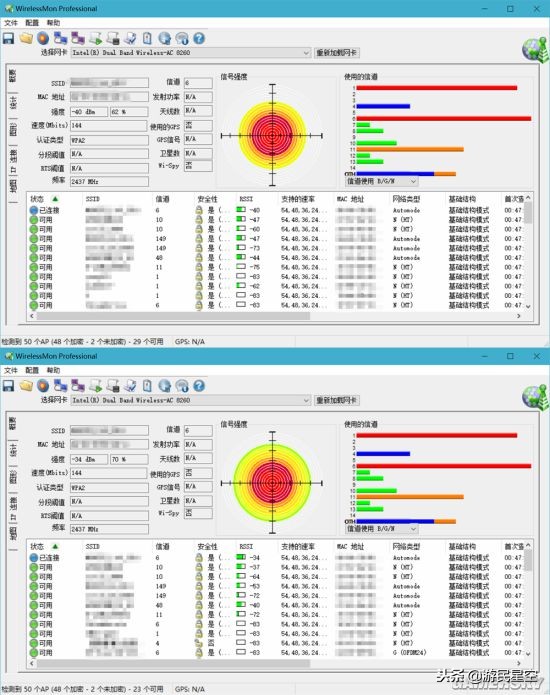Image resolution: width=550 pixels, height=695 pixels.
Task: Open the 配置 menu in upper window
Action: [32, 23]
